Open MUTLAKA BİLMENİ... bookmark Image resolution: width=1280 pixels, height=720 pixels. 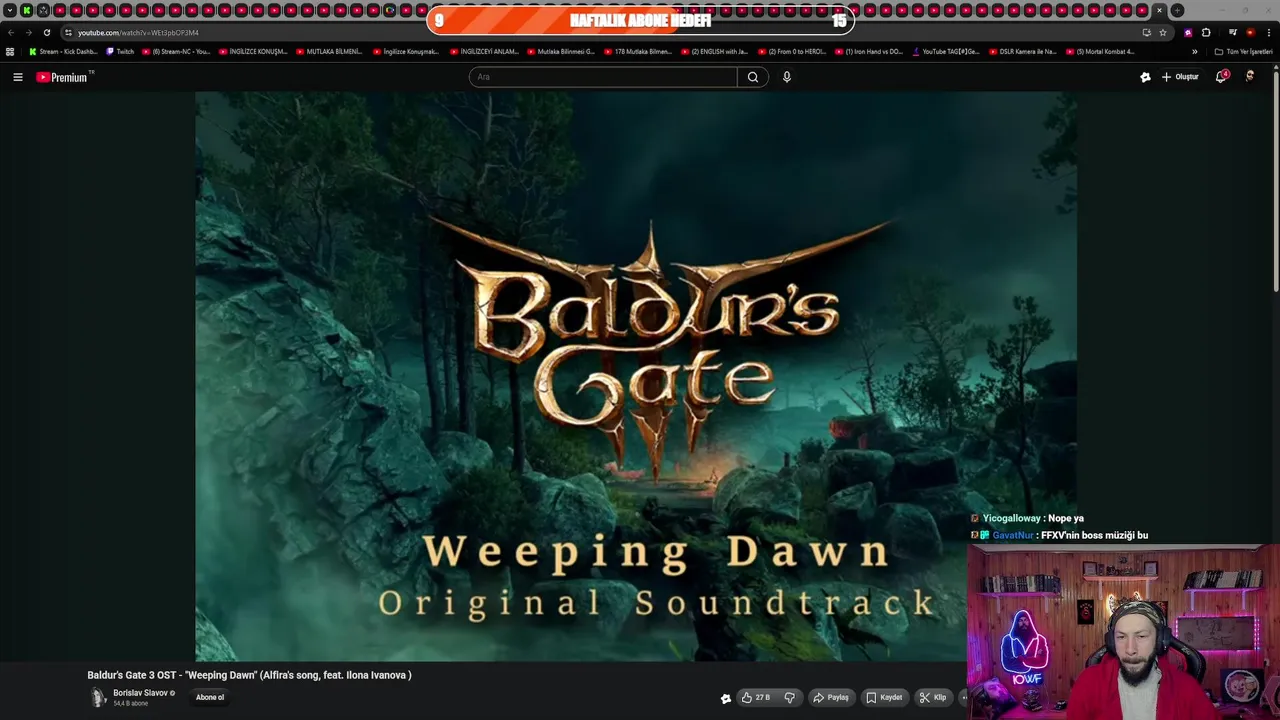click(330, 51)
